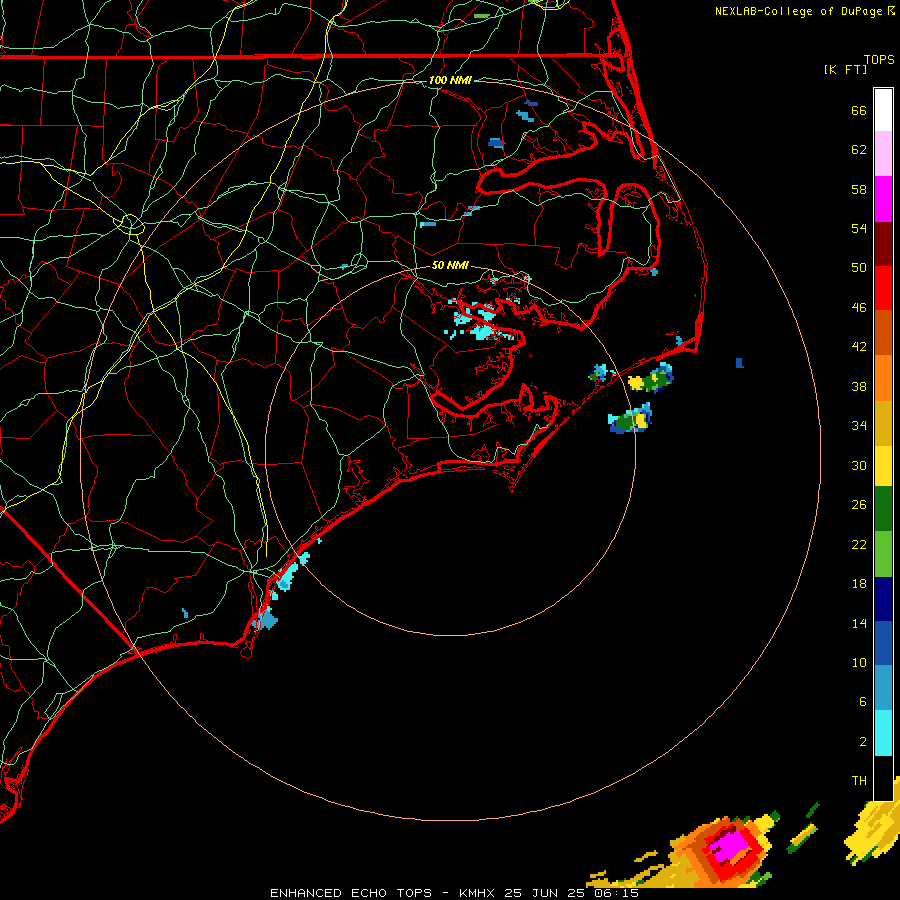Screen dimensions: 900x900
Task: Click legend value "14"
Action: coord(859,623)
